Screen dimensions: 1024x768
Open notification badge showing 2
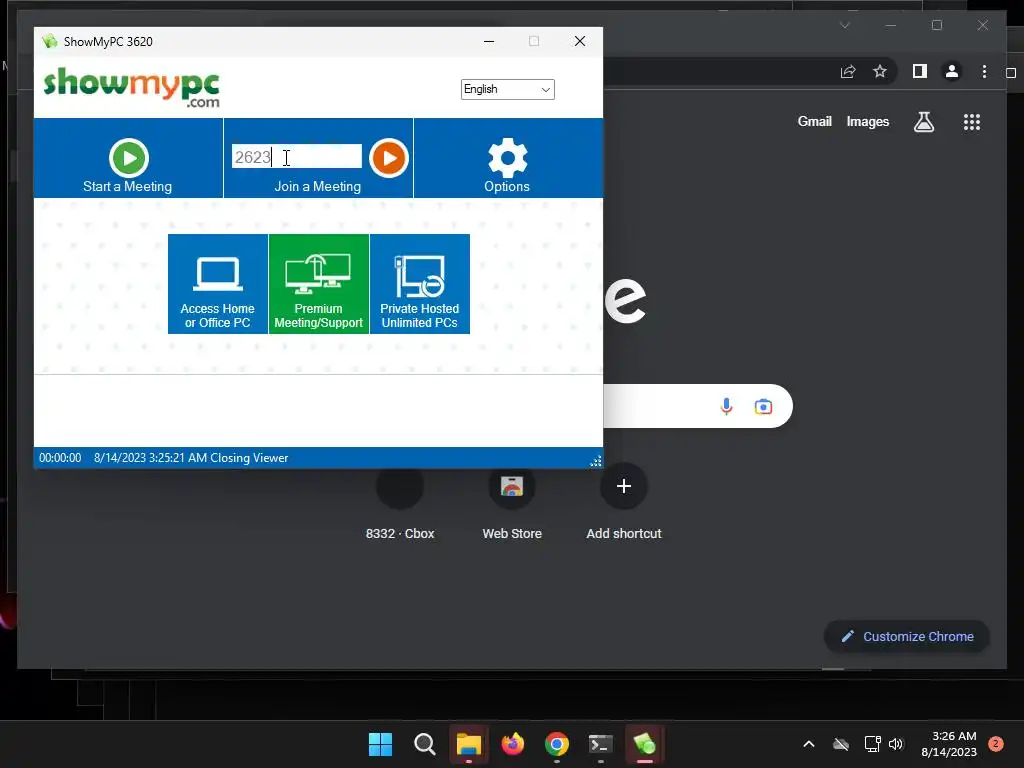995,744
